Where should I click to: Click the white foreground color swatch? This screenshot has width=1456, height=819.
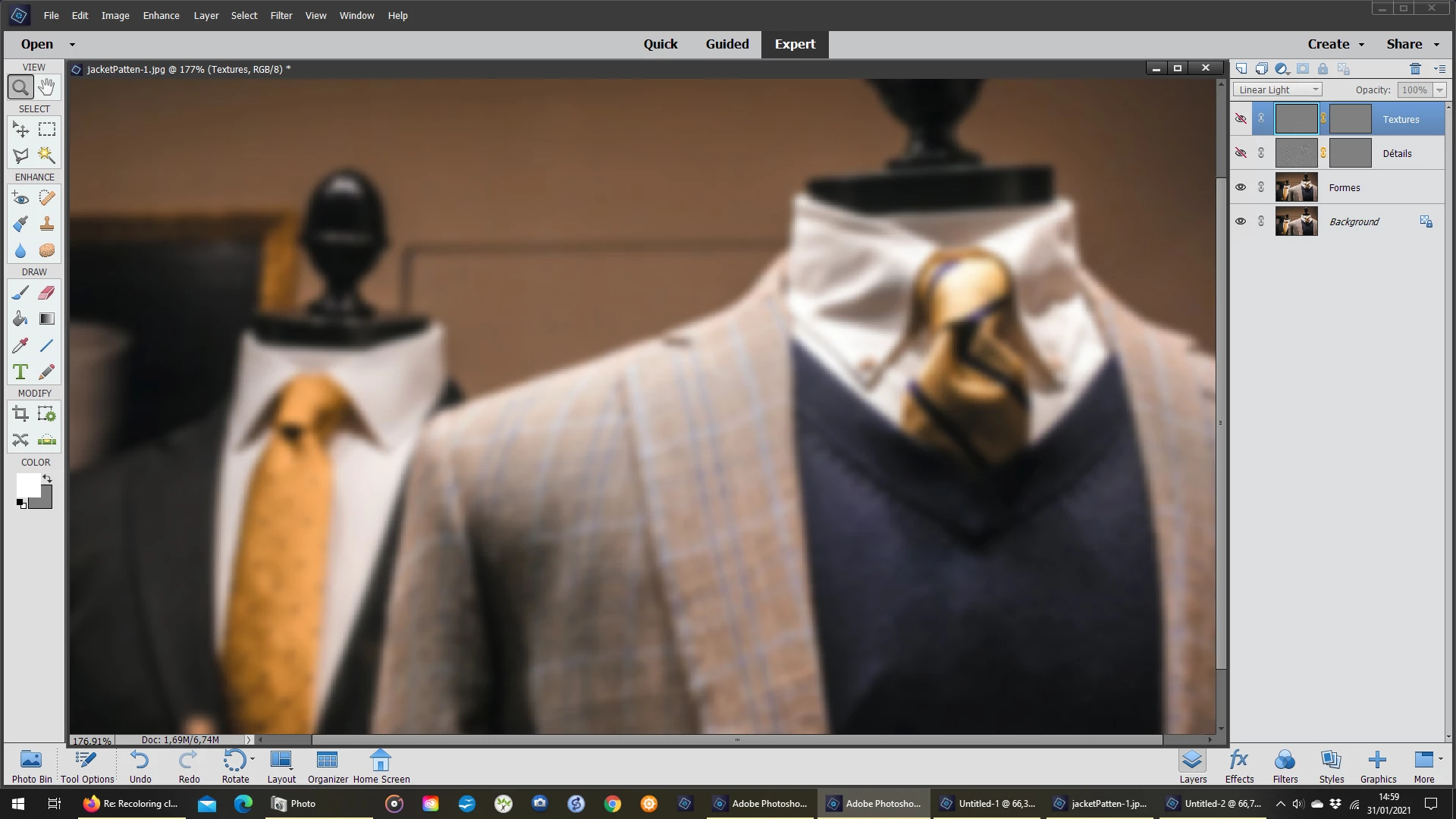coord(28,485)
